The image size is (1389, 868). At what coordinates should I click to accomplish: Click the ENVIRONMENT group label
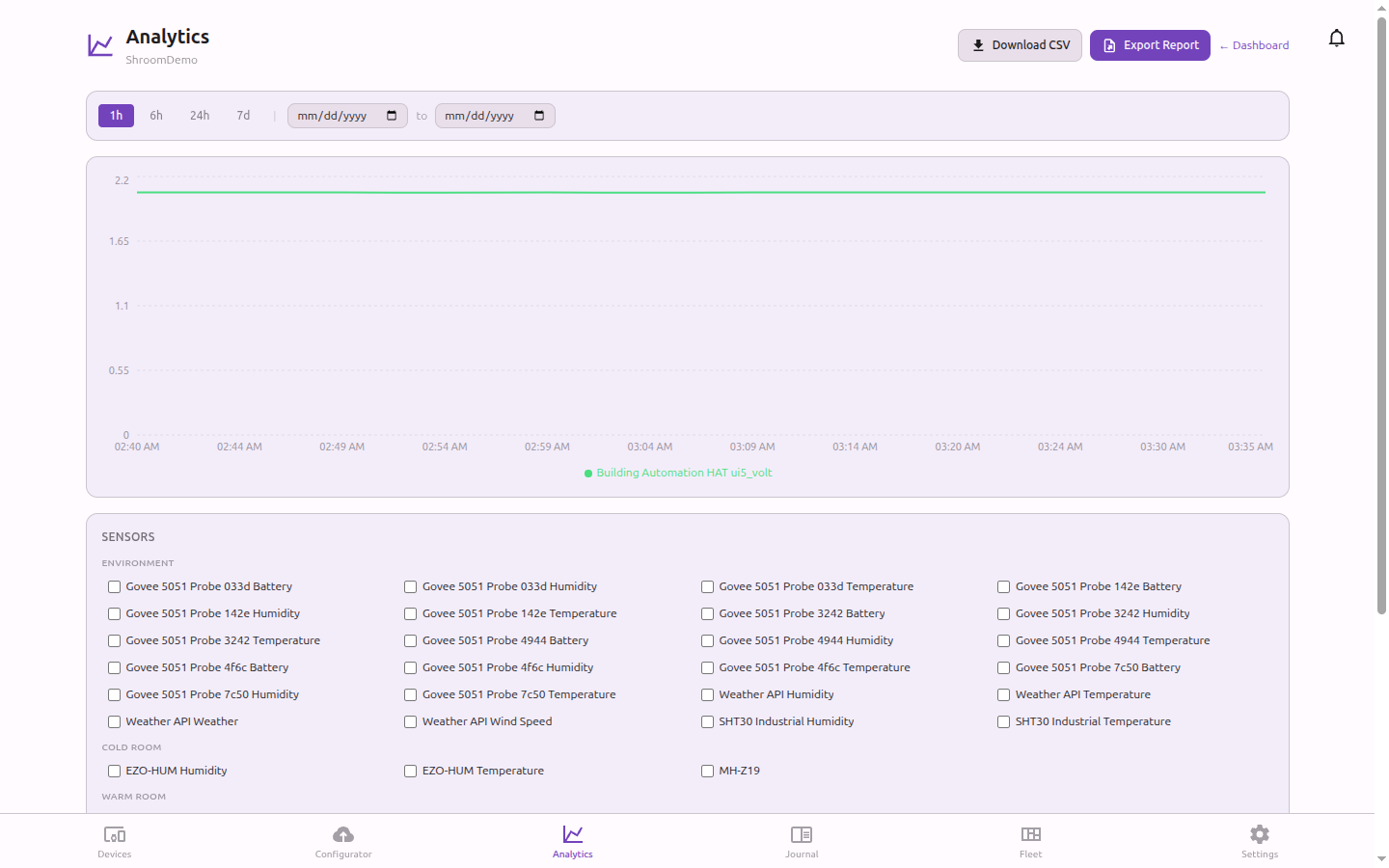tap(138, 563)
